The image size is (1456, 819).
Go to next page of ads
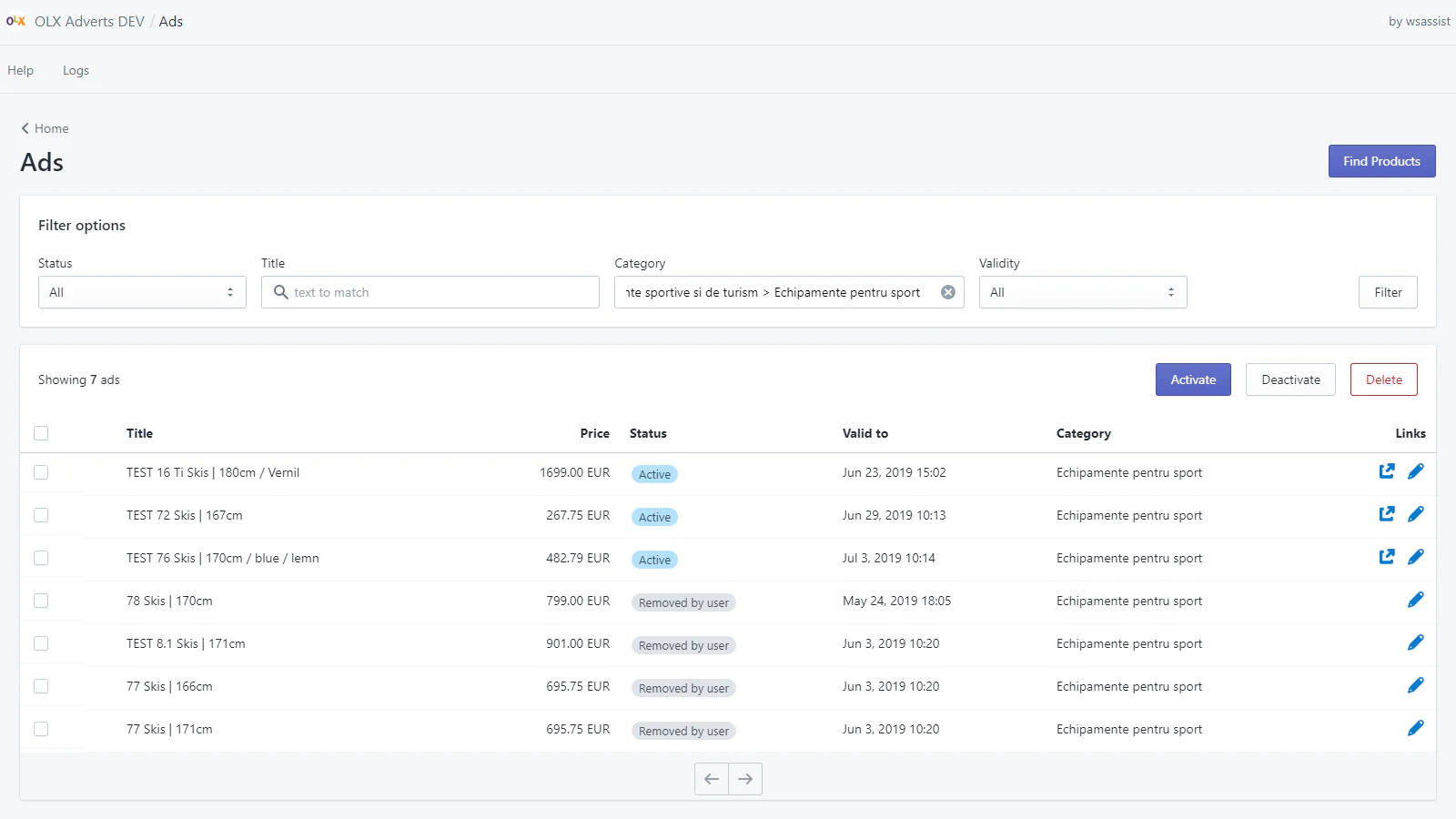point(745,779)
